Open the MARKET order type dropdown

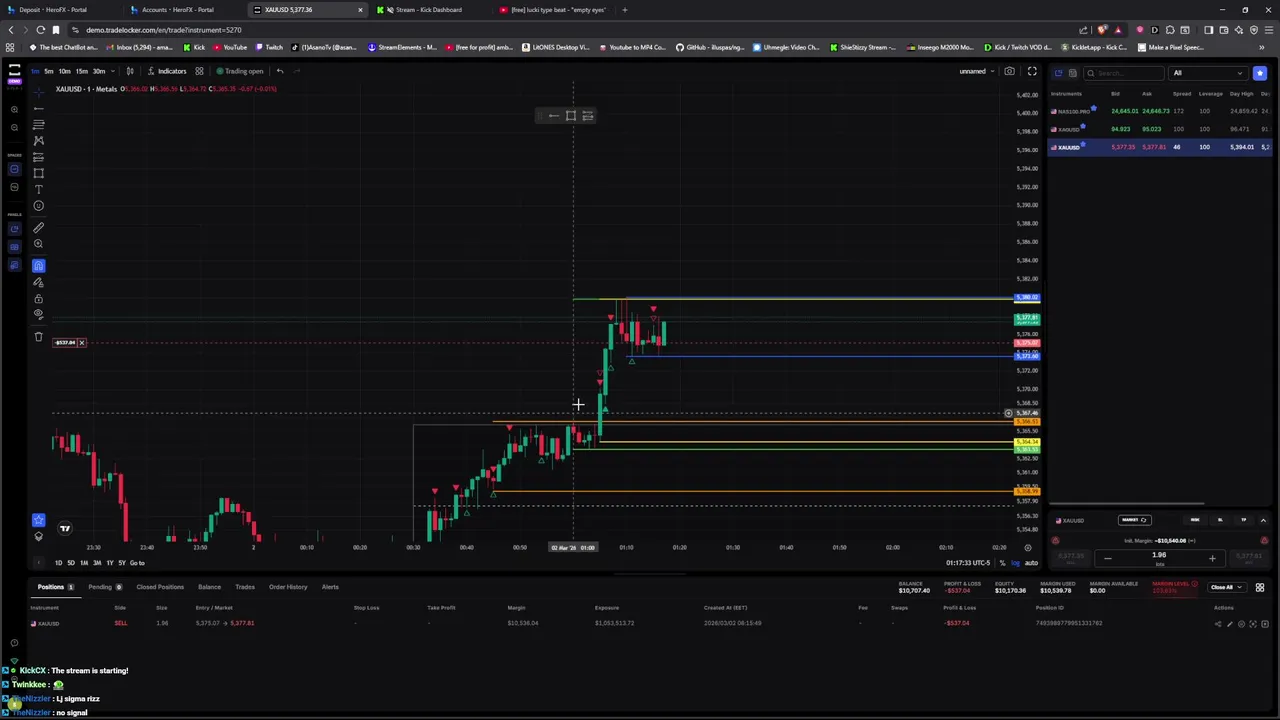pos(1135,520)
